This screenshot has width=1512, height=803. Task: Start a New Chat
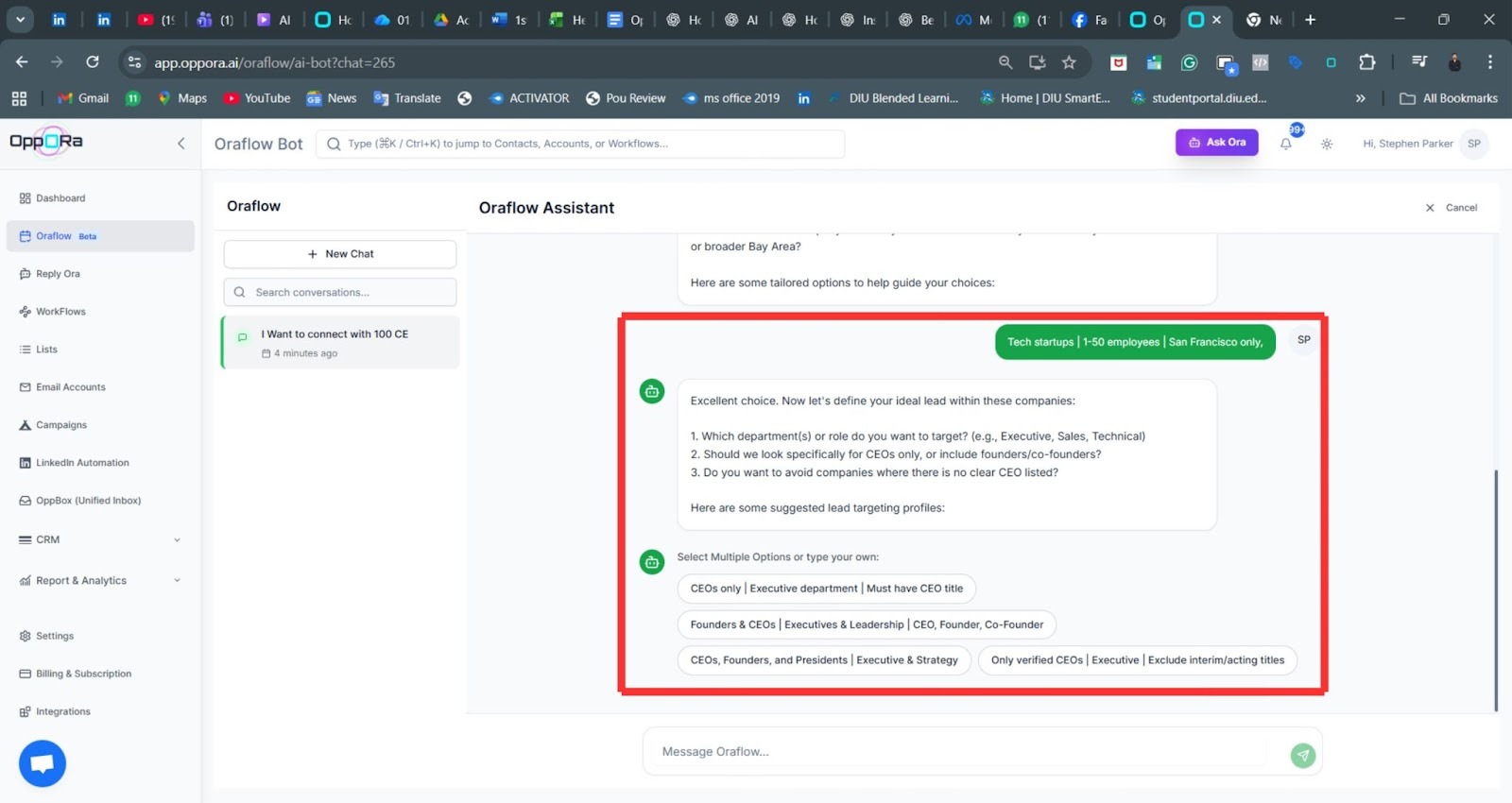340,254
